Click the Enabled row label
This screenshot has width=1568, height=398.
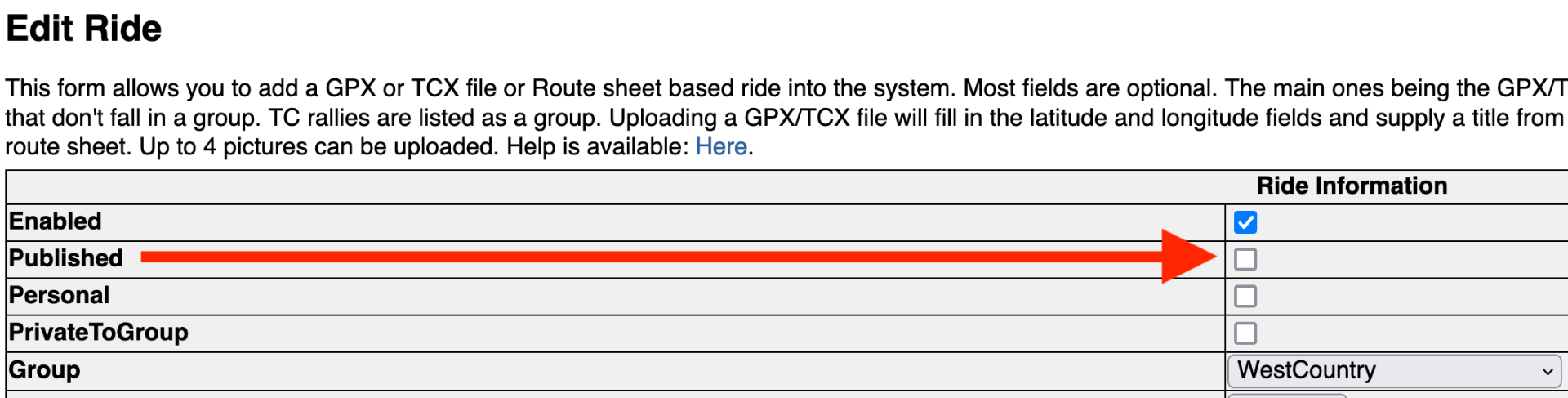[56, 221]
